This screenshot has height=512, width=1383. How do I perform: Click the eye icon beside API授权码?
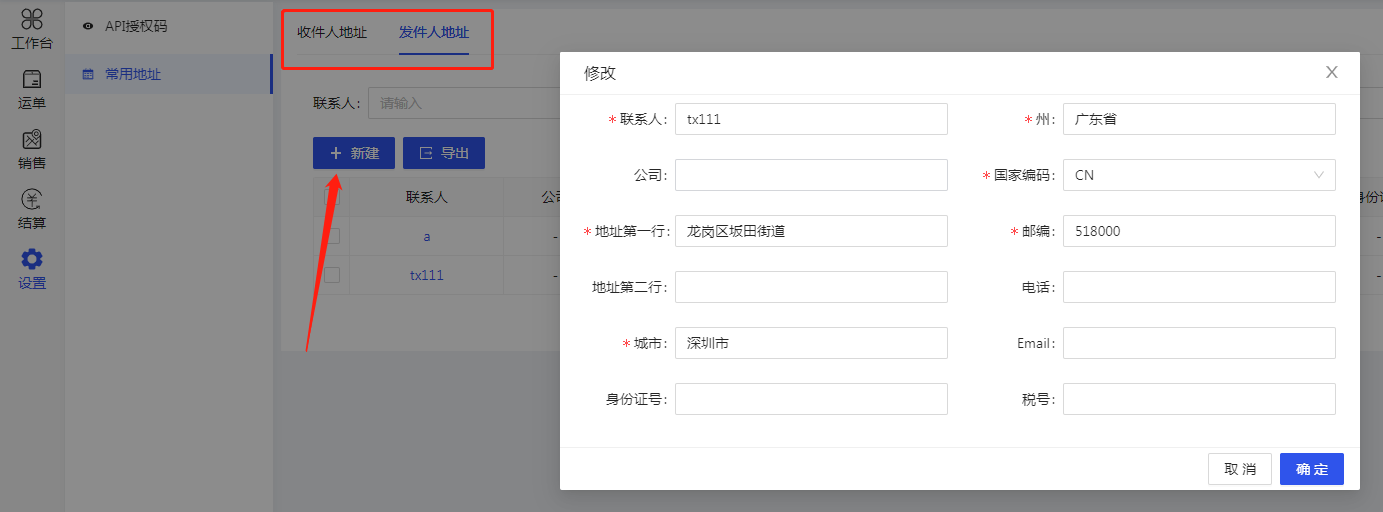click(88, 26)
